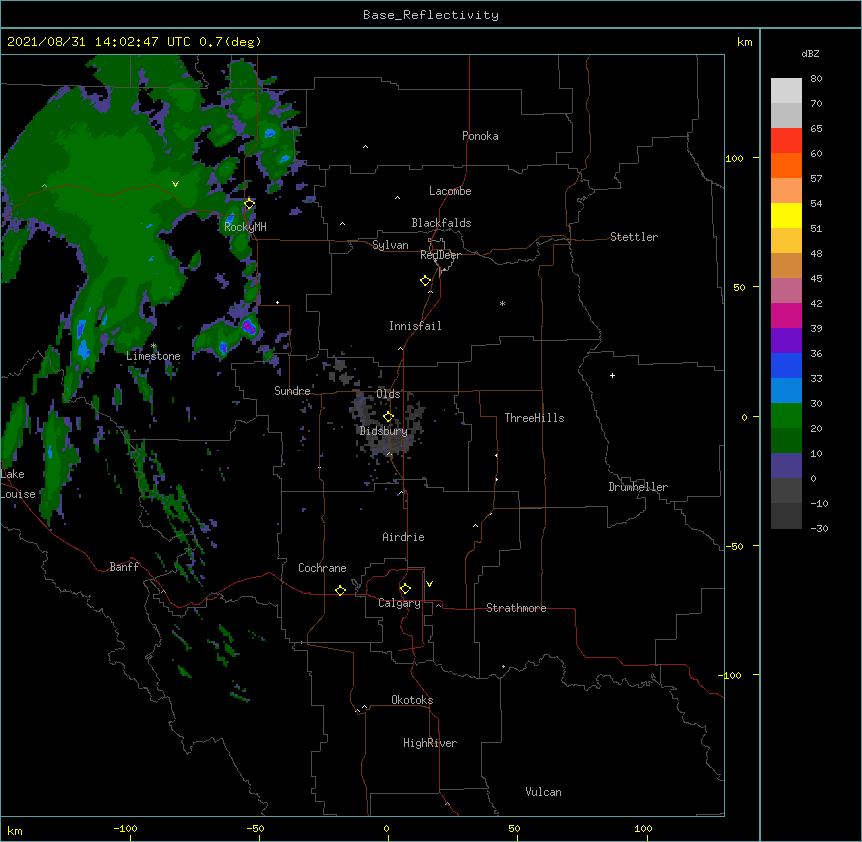Click the yellow v marker northeast of Calgary
This screenshot has height=842, width=862.
click(x=429, y=584)
